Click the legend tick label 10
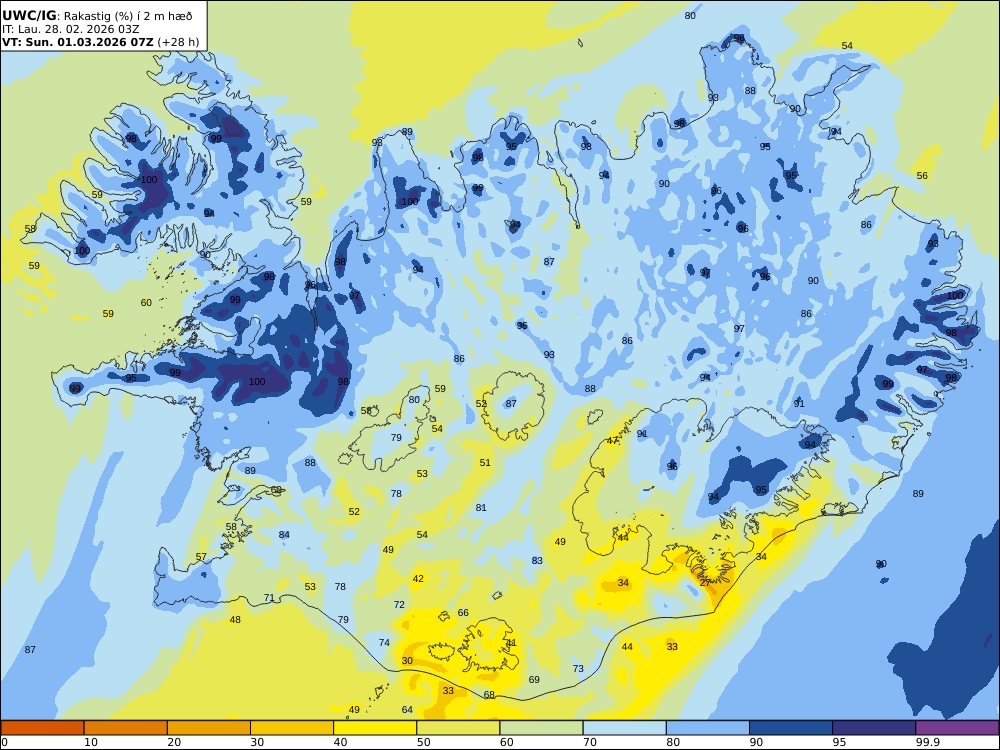Screen dimensions: 1000x750 [91, 742]
